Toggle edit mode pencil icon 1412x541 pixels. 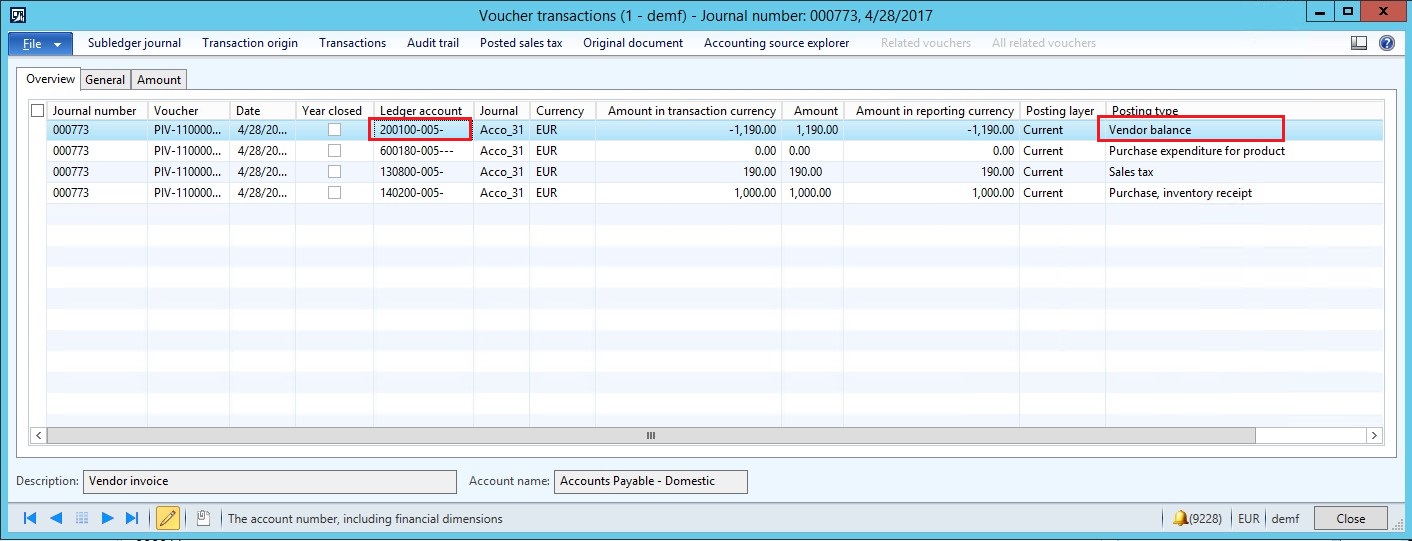click(168, 518)
